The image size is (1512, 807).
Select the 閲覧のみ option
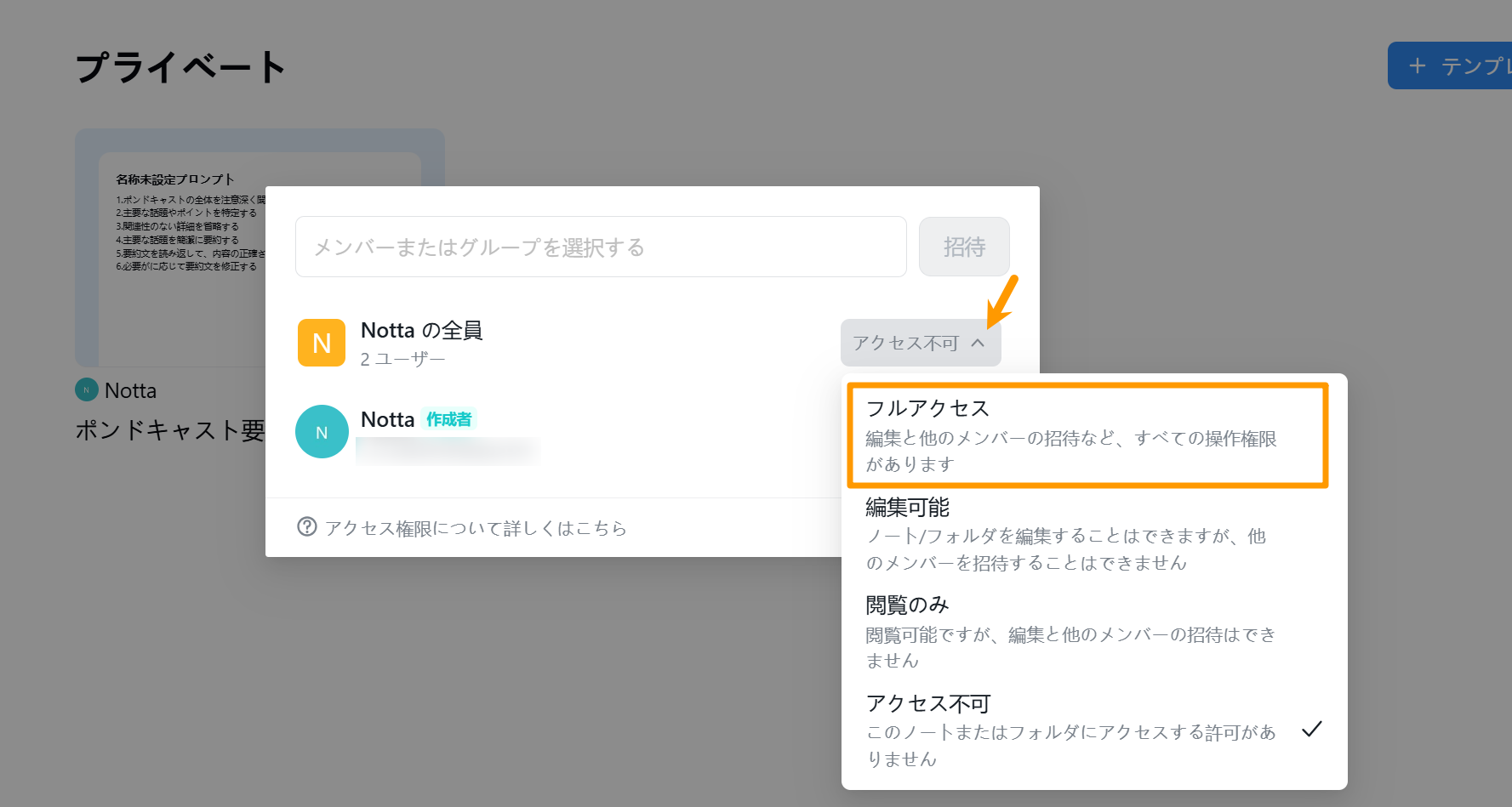pos(1094,632)
